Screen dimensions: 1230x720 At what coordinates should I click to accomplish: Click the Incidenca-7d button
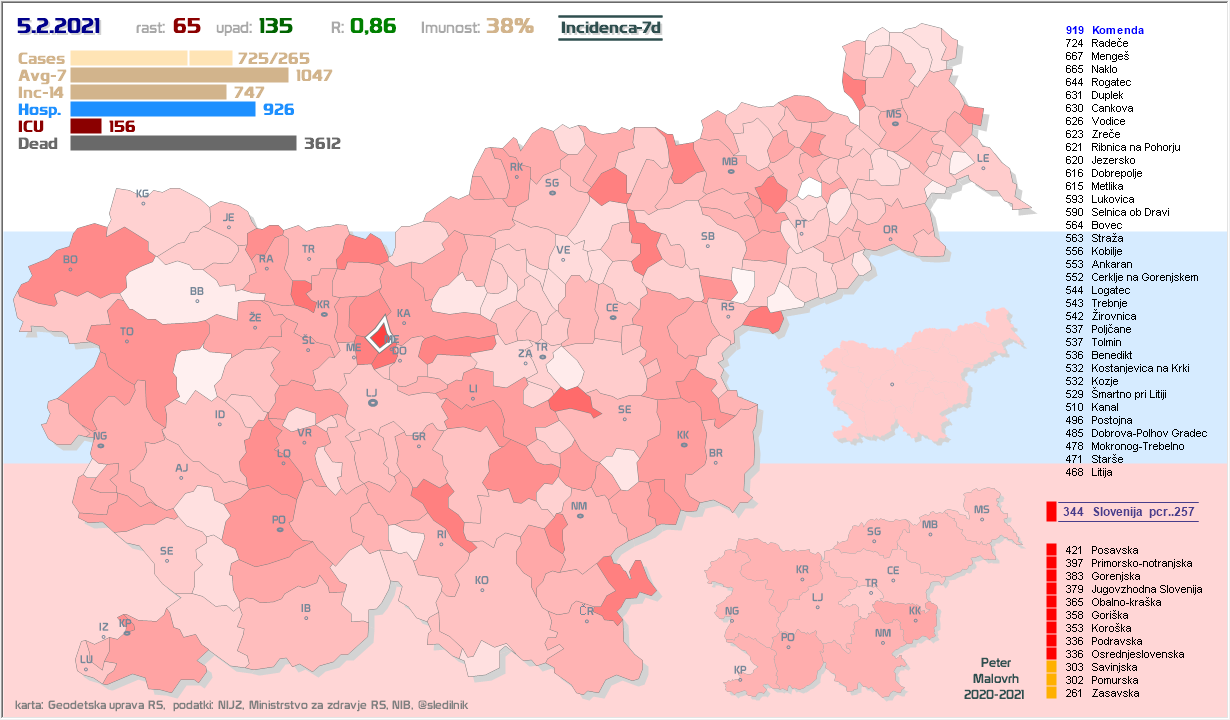point(610,27)
